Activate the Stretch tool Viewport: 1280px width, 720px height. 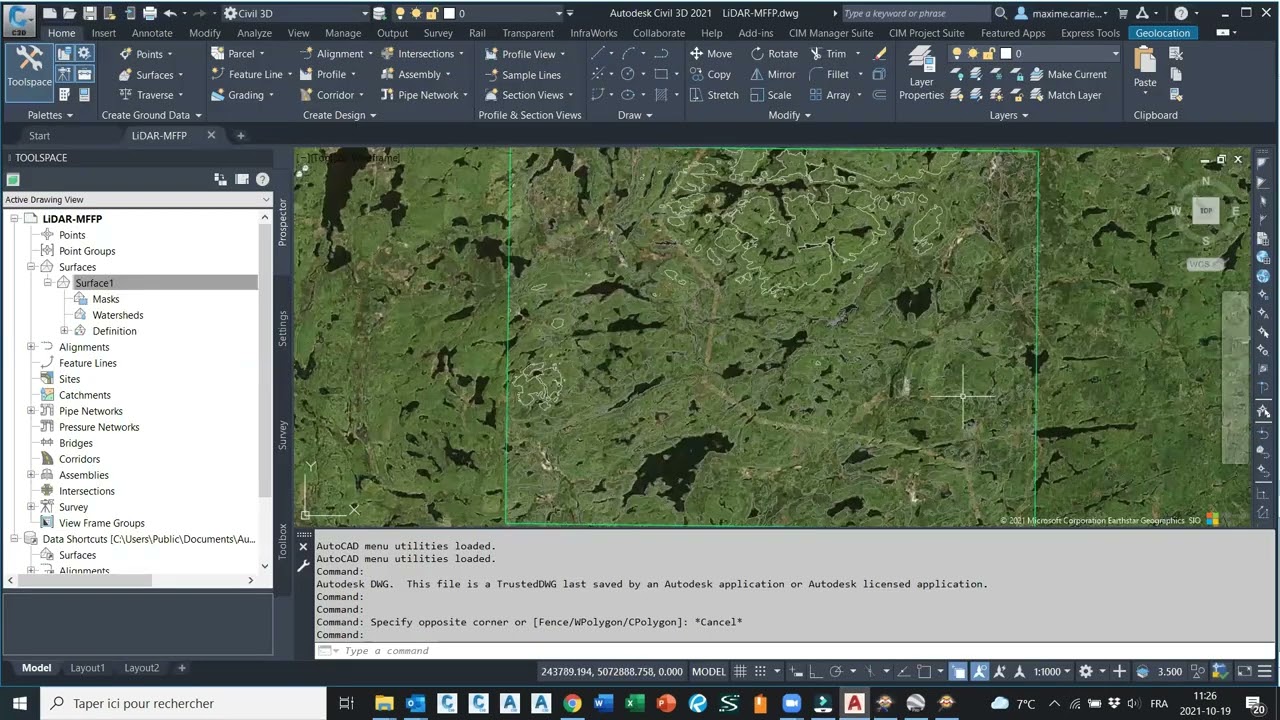tap(714, 95)
